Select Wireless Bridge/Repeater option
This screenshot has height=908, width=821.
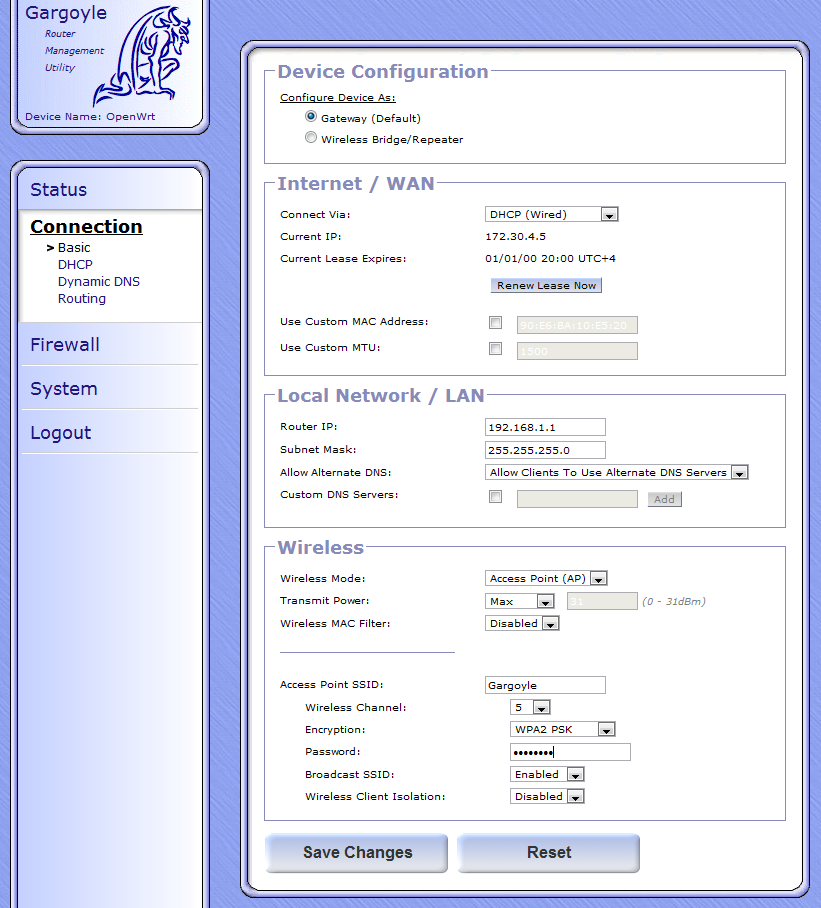pos(311,139)
